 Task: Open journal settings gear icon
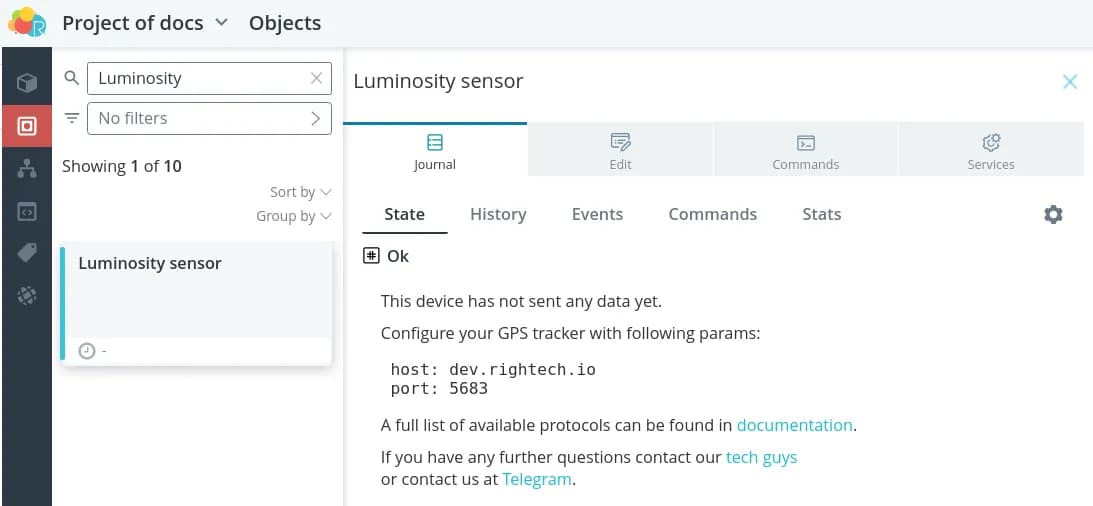click(1053, 214)
